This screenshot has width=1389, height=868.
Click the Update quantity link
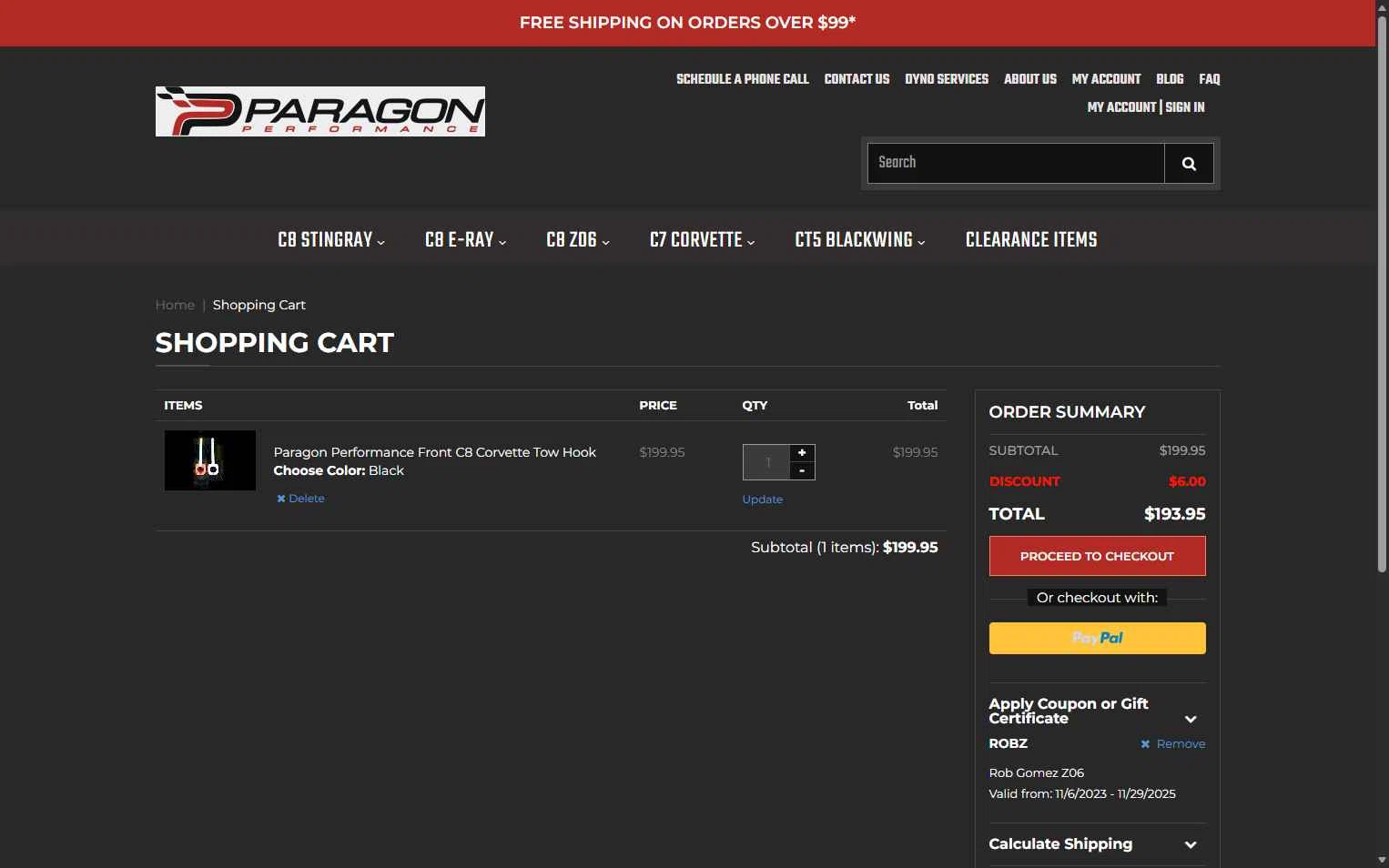point(763,500)
